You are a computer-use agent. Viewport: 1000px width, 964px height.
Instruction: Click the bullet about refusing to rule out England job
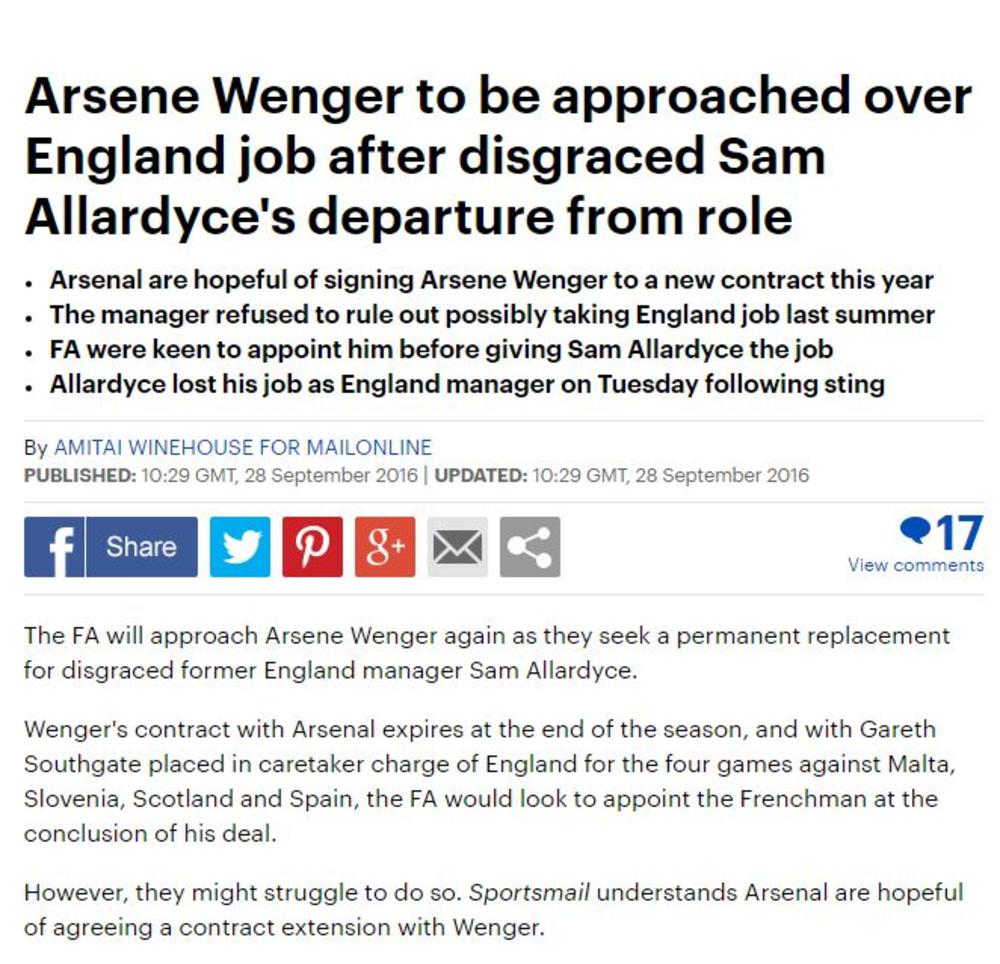point(492,315)
